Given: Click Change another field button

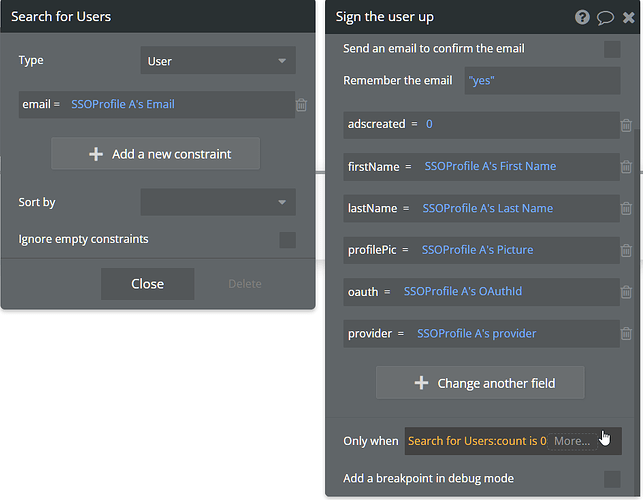Looking at the screenshot, I should pos(480,383).
